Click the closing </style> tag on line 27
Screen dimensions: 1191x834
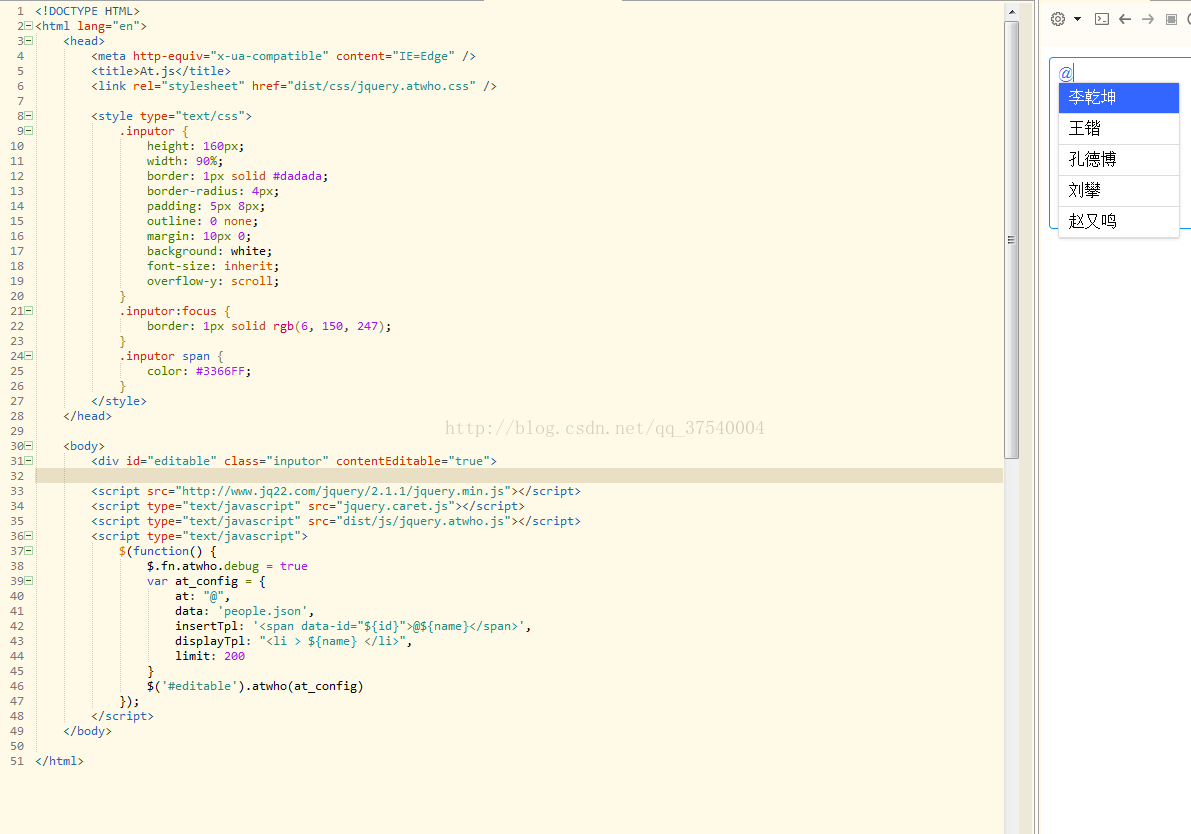(x=118, y=401)
